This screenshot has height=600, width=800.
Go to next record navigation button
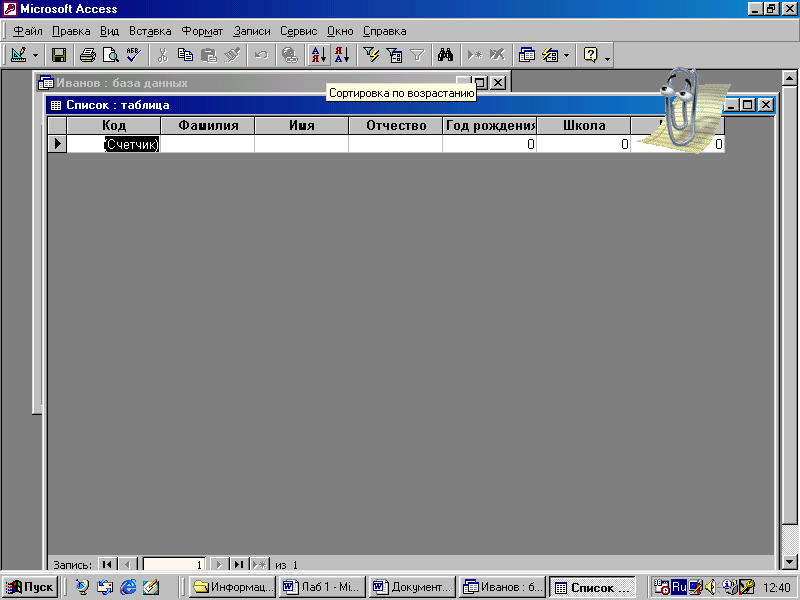pos(219,564)
